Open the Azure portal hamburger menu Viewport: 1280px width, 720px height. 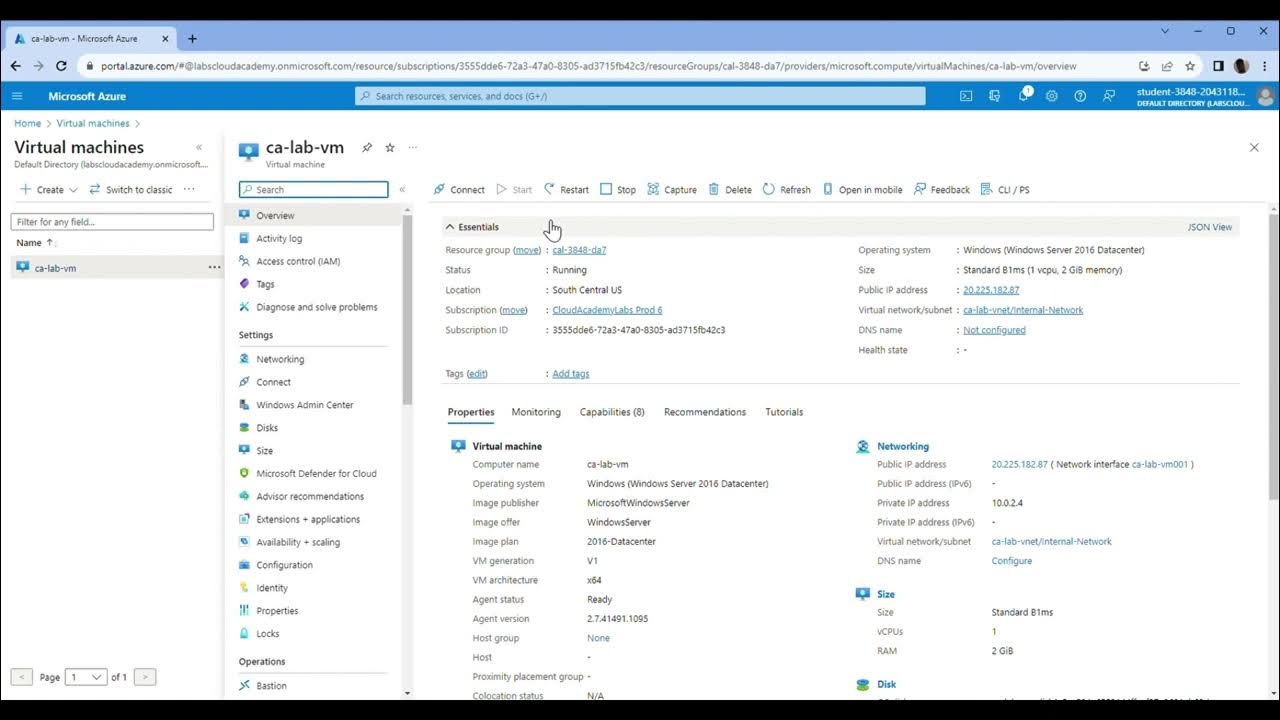17,96
